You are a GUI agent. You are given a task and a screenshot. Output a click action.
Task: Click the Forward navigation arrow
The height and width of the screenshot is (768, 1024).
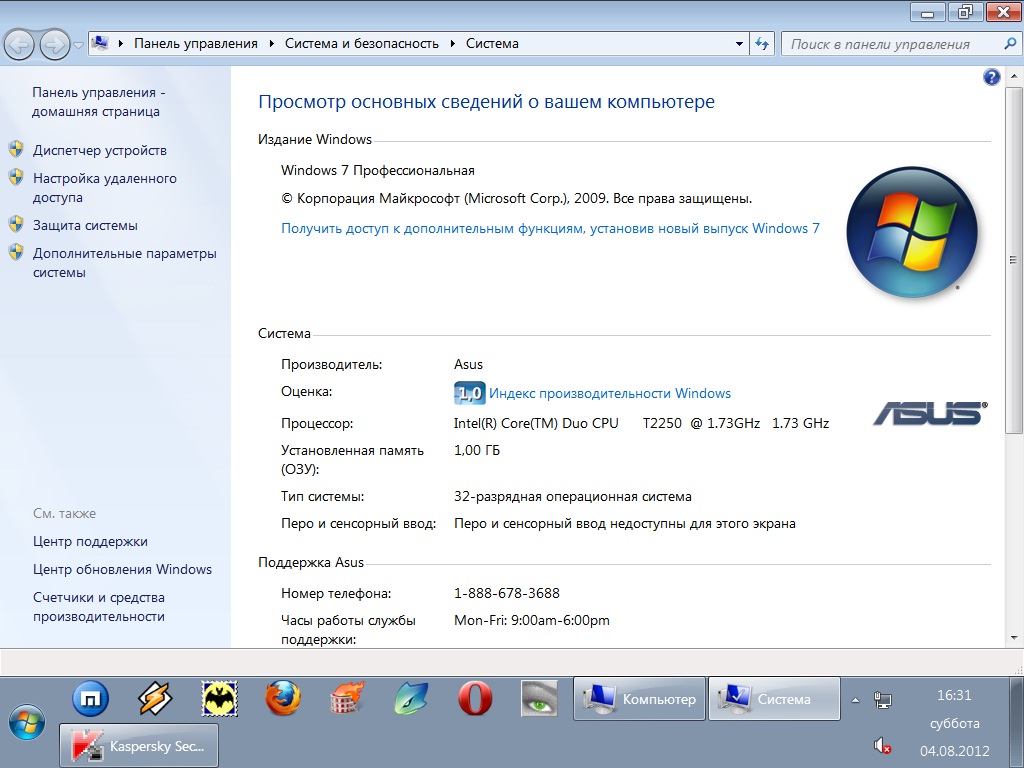click(x=54, y=45)
